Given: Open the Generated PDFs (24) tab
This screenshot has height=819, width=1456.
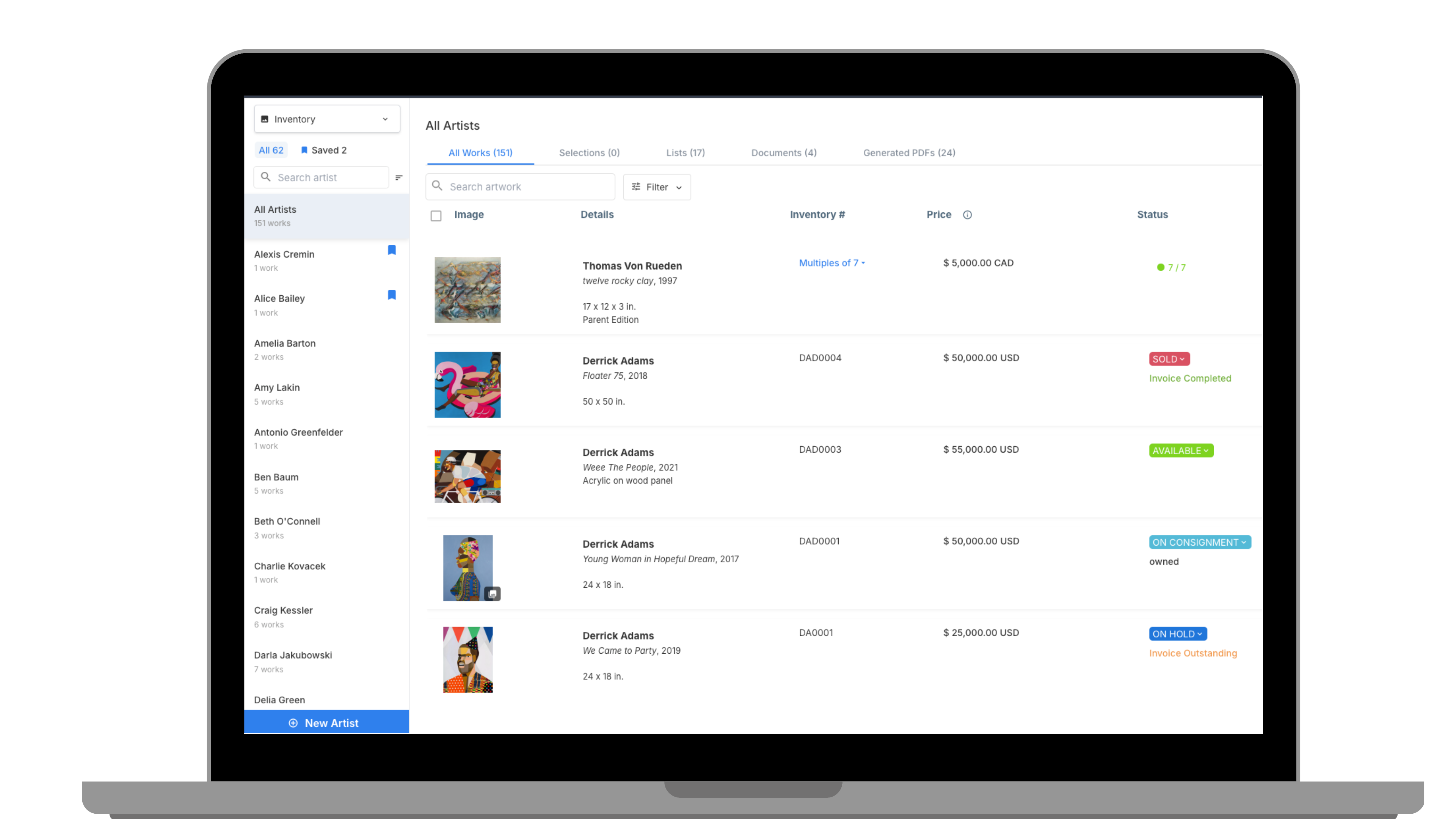Looking at the screenshot, I should [x=909, y=152].
